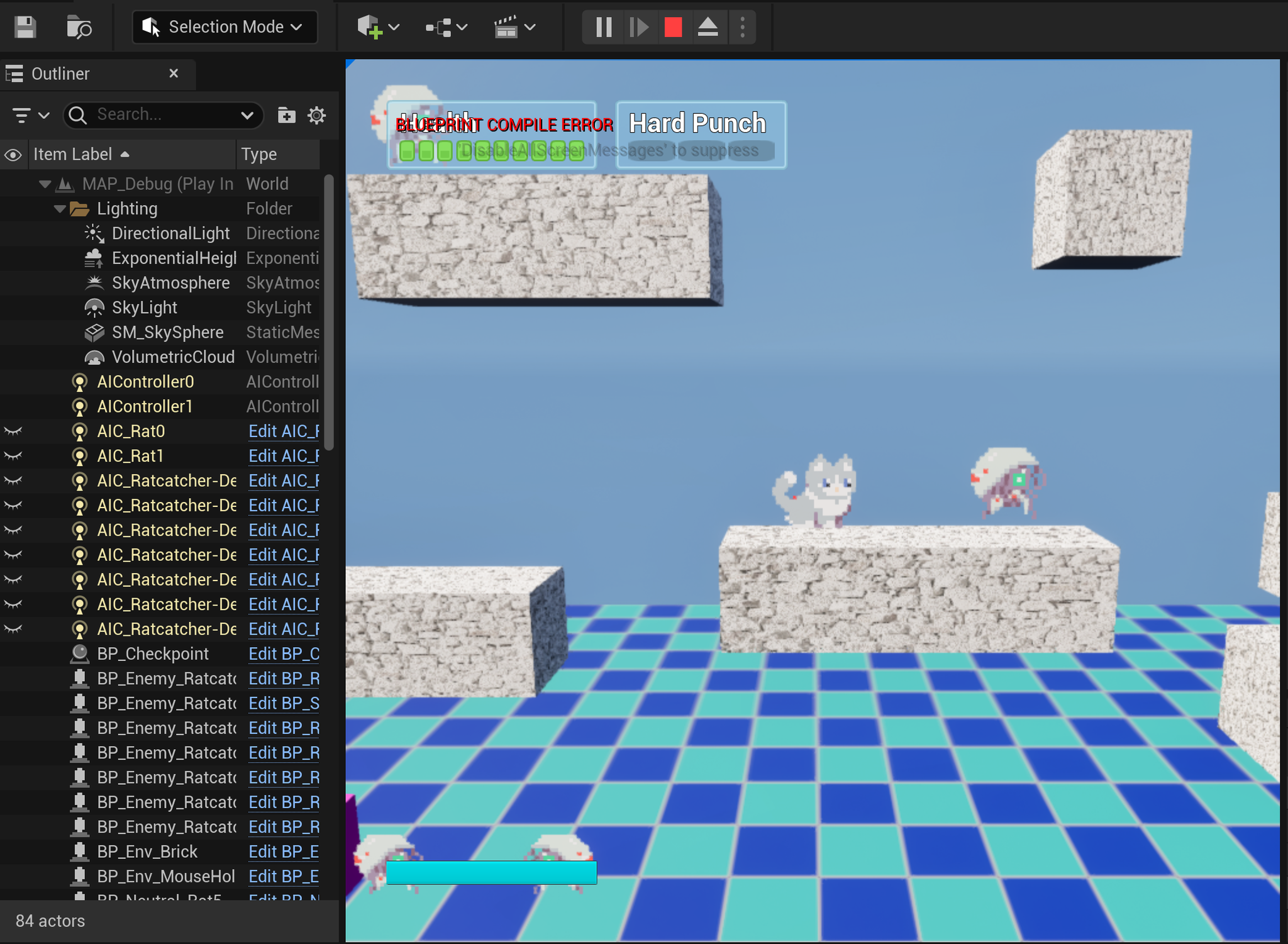The width and height of the screenshot is (1288, 944).
Task: Click the Blueprint Compile Error message
Action: [504, 125]
